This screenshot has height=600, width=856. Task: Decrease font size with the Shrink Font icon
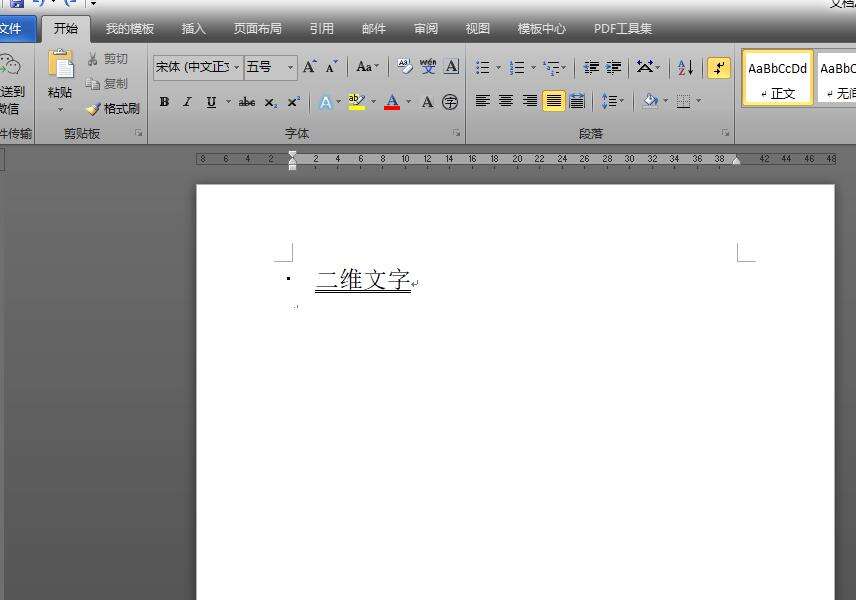click(x=331, y=67)
